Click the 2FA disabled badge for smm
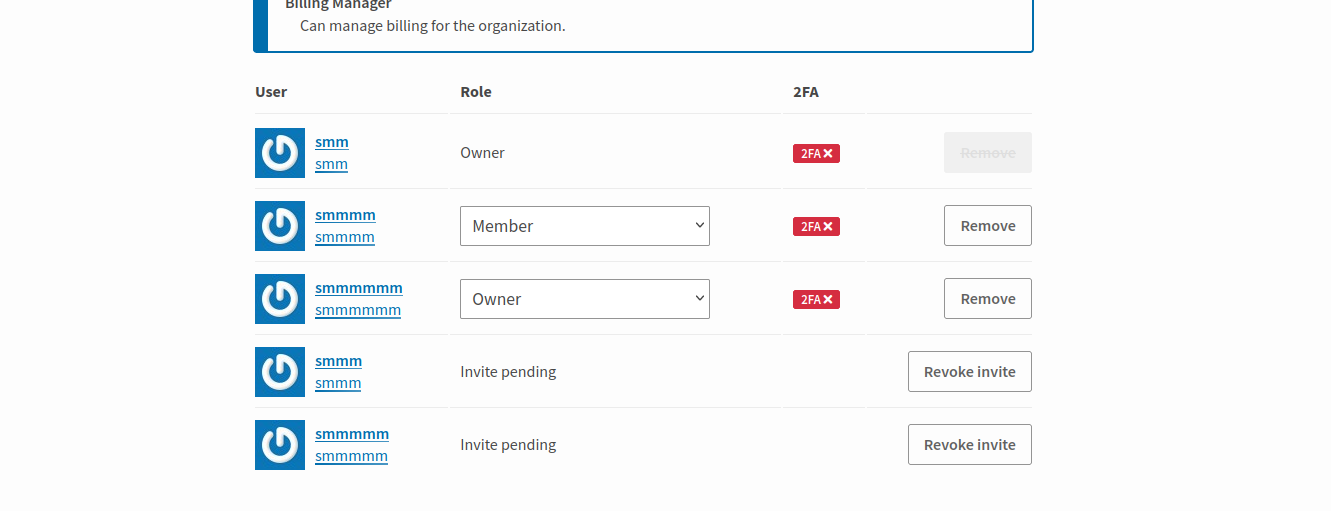 pos(816,153)
